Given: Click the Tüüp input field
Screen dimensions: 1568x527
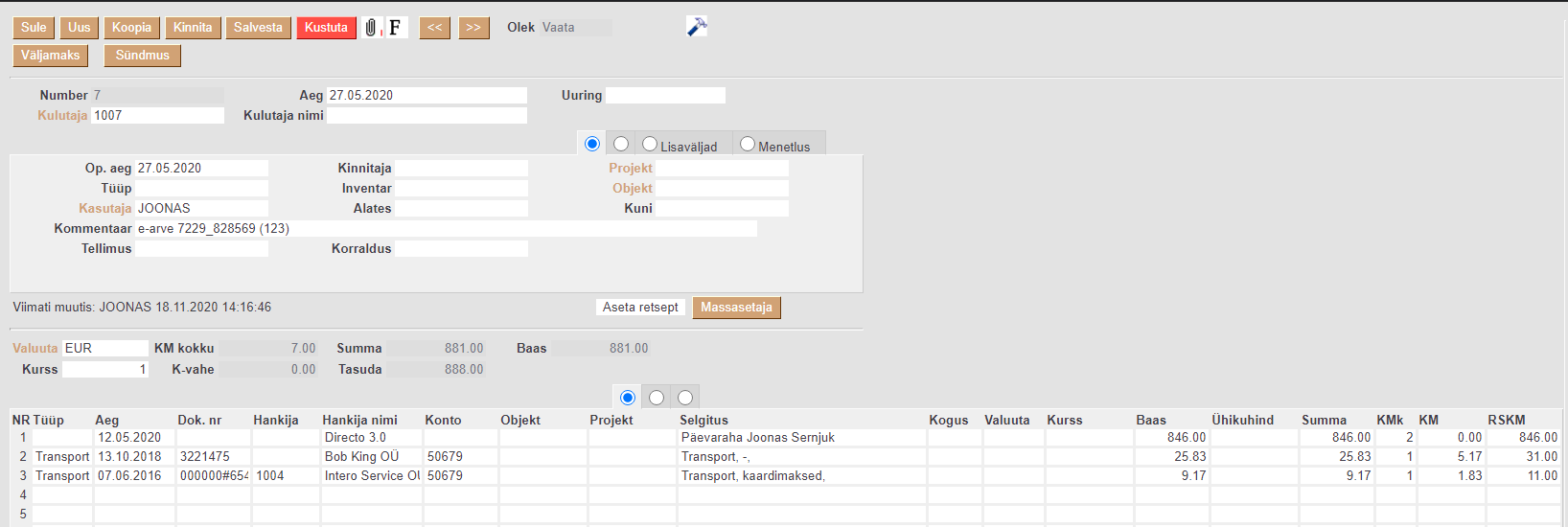Looking at the screenshot, I should tap(201, 188).
